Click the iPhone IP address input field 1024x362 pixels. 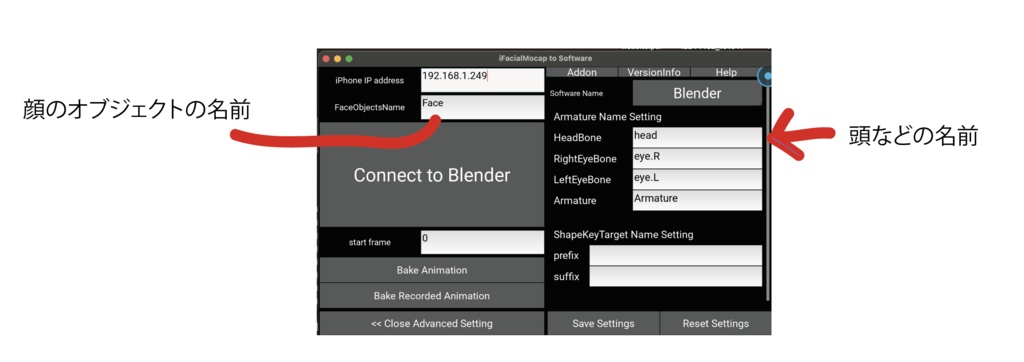coord(482,80)
